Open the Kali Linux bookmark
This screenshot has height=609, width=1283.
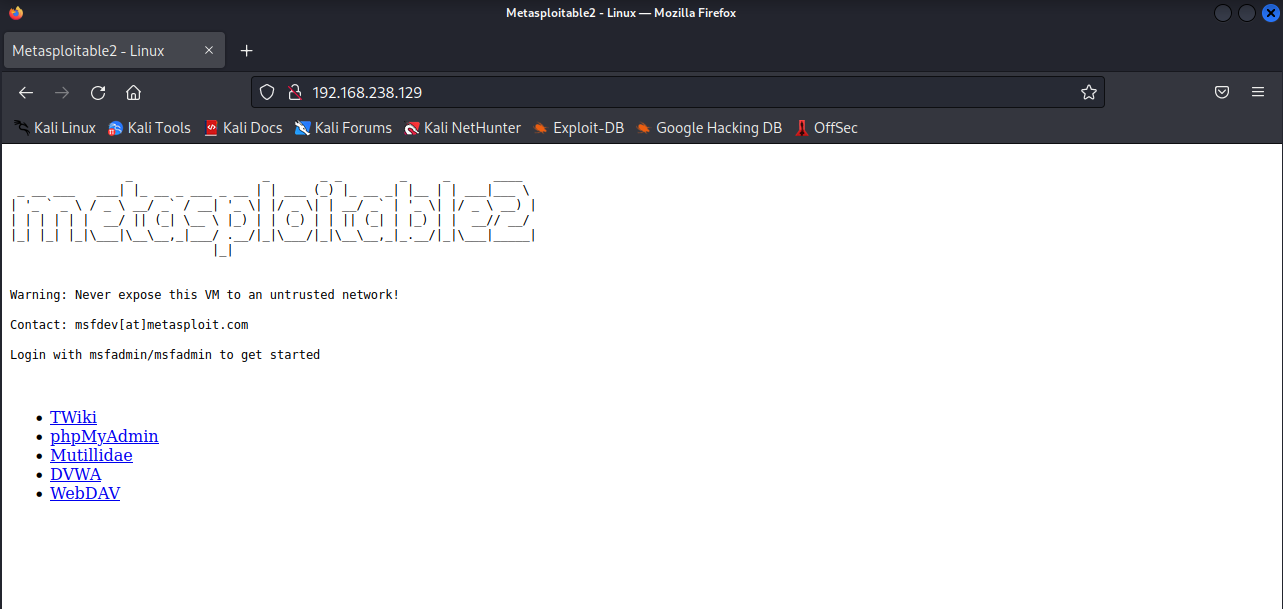55,128
